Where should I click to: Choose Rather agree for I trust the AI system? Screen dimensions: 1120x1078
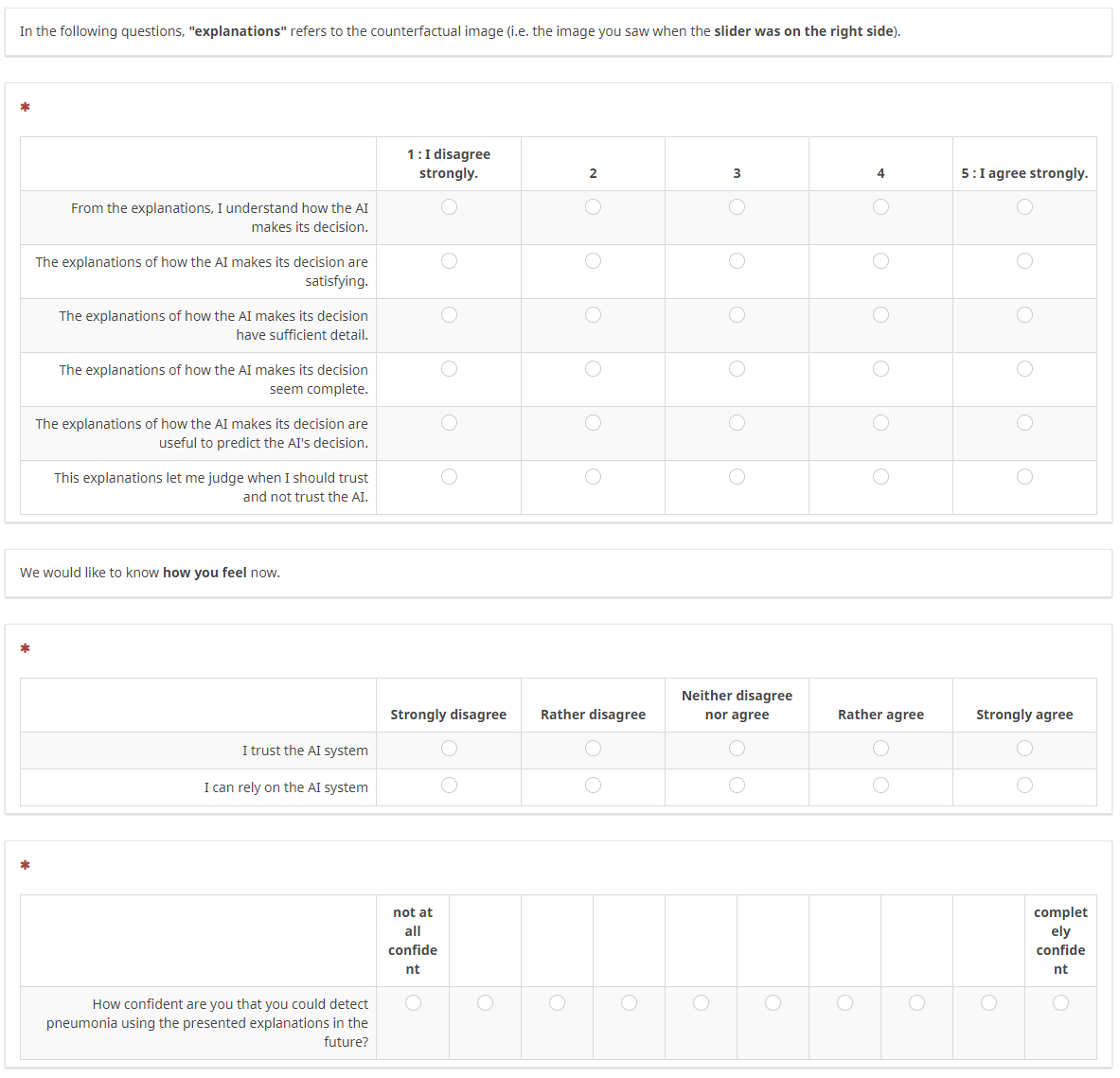(x=880, y=749)
